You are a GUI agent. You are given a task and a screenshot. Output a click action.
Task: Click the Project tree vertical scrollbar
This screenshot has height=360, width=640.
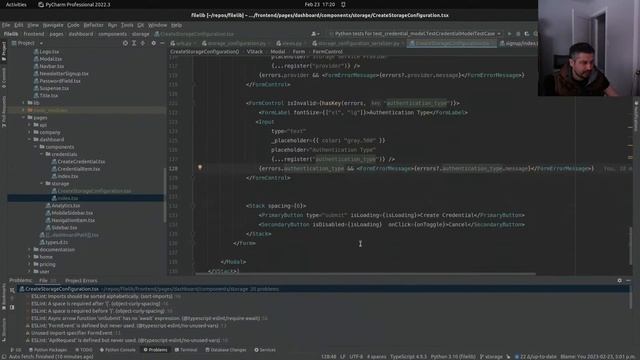coord(165,194)
